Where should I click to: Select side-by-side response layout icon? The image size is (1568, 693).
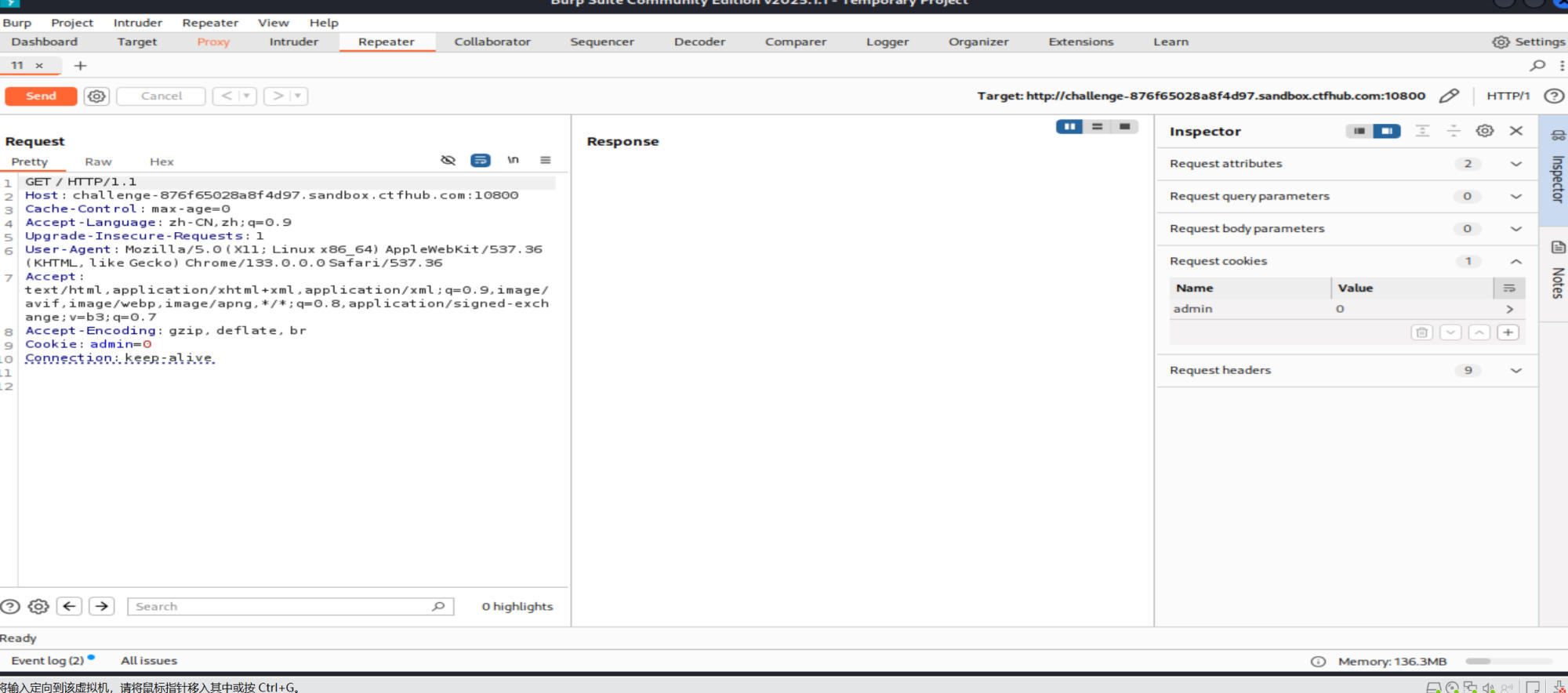1069,126
